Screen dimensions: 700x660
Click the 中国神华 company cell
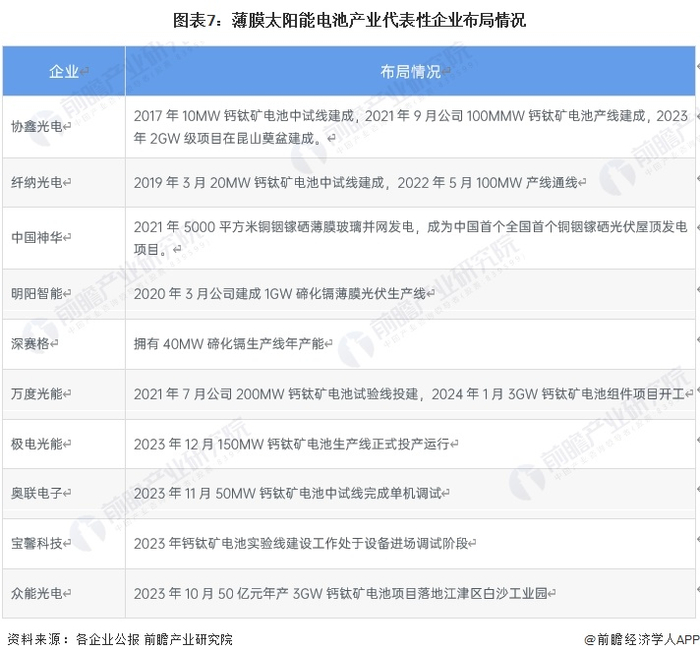point(64,238)
